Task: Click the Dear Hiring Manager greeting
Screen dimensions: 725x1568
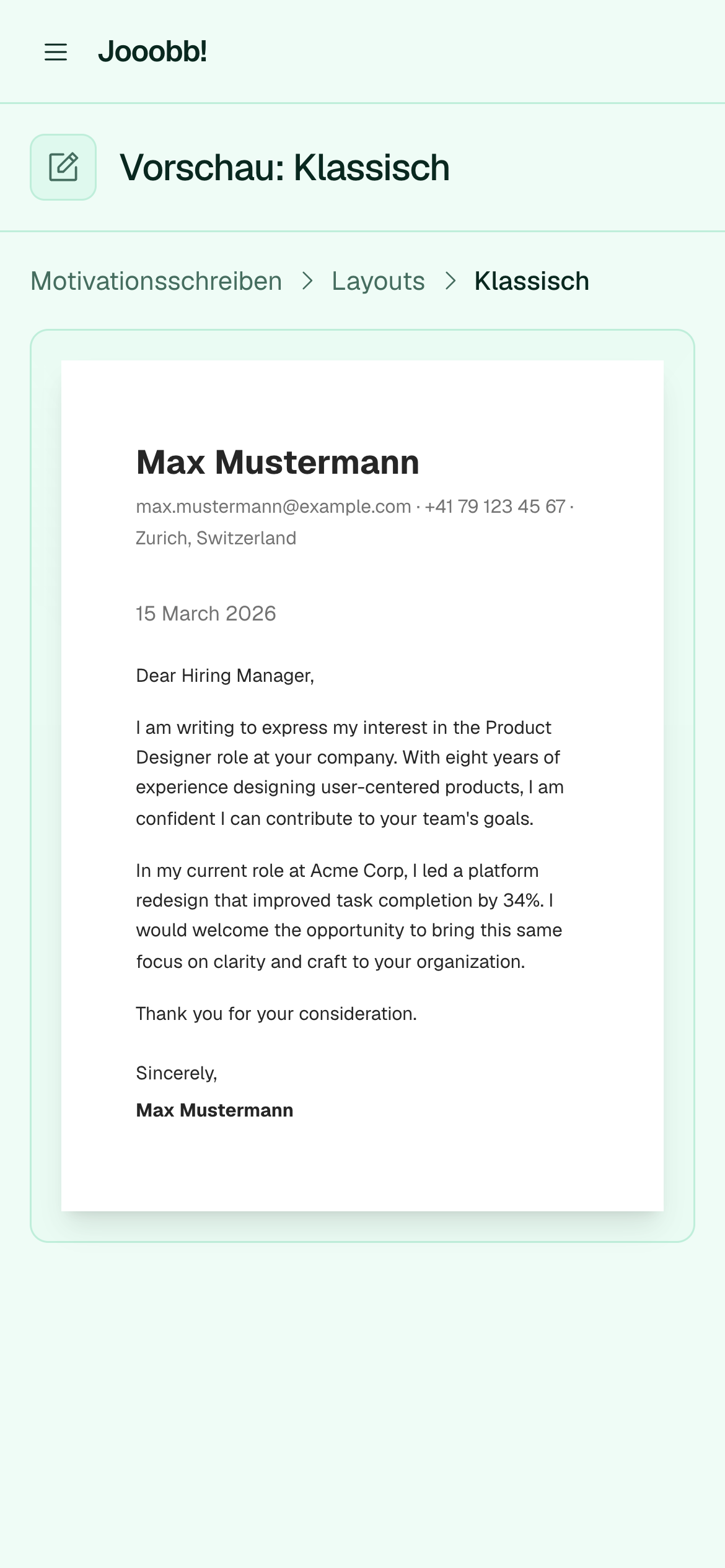Action: [x=225, y=676]
